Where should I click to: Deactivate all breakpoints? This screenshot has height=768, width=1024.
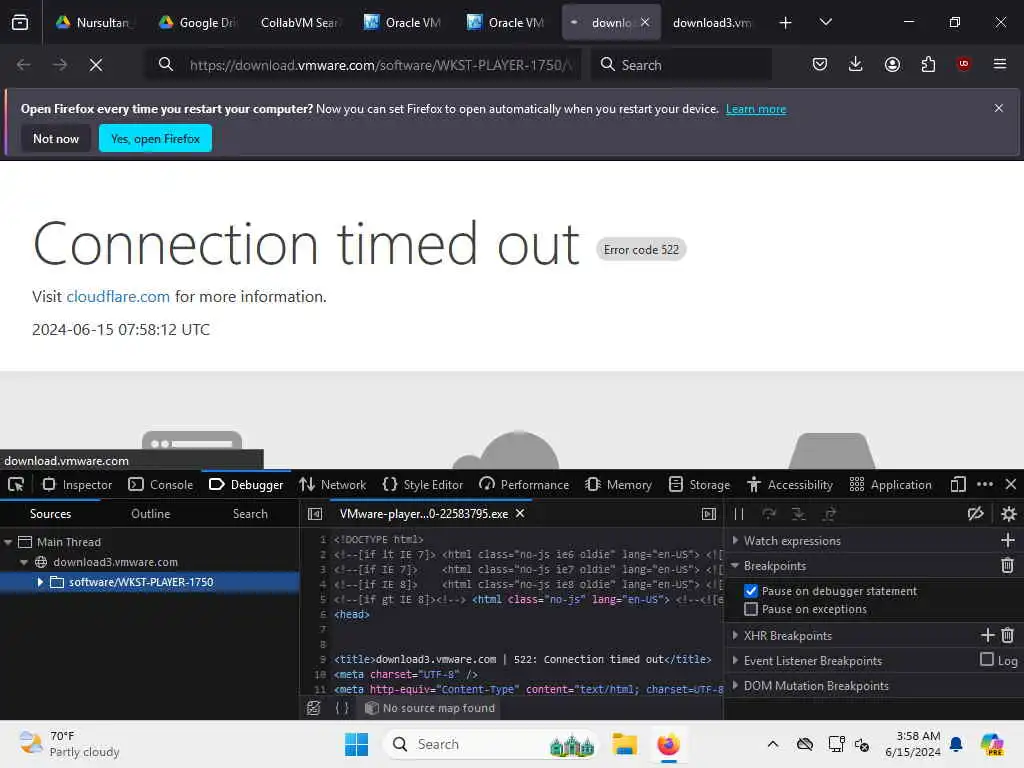click(x=976, y=514)
